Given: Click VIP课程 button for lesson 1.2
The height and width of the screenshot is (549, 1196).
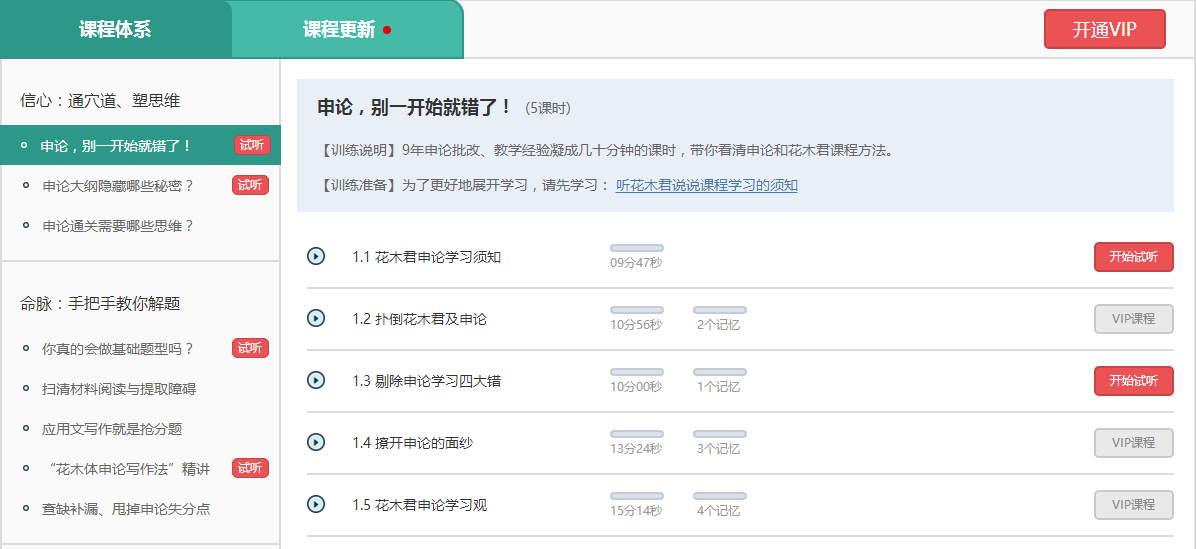Looking at the screenshot, I should [1133, 319].
